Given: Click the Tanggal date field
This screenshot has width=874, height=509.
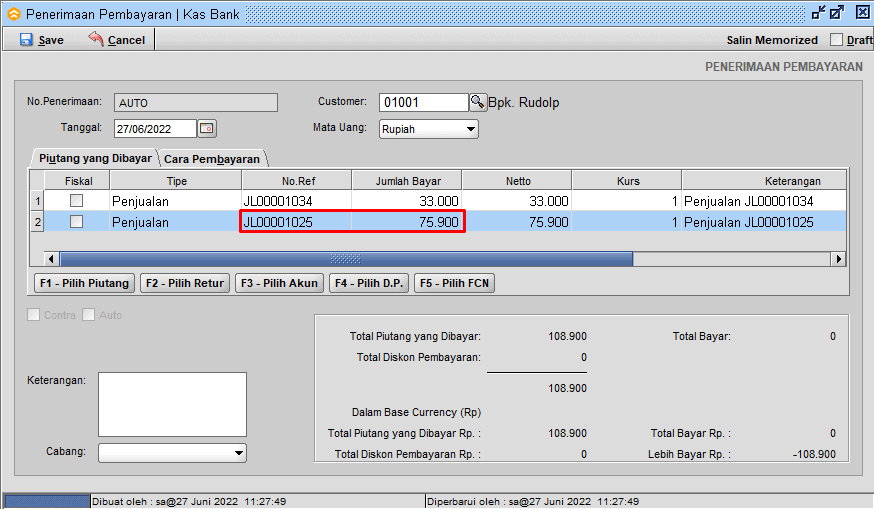Looking at the screenshot, I should 156,129.
